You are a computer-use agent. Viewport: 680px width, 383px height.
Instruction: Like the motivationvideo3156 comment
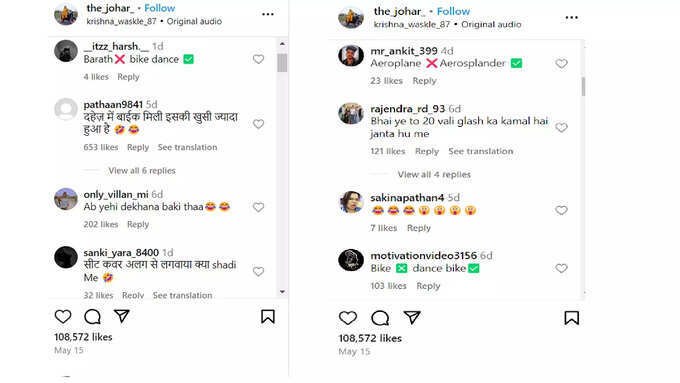(x=561, y=268)
